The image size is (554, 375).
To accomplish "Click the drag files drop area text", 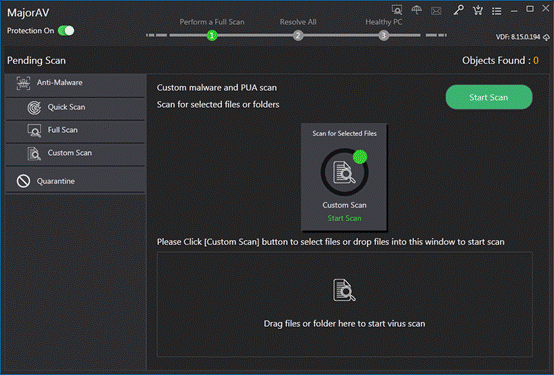I will tap(344, 324).
